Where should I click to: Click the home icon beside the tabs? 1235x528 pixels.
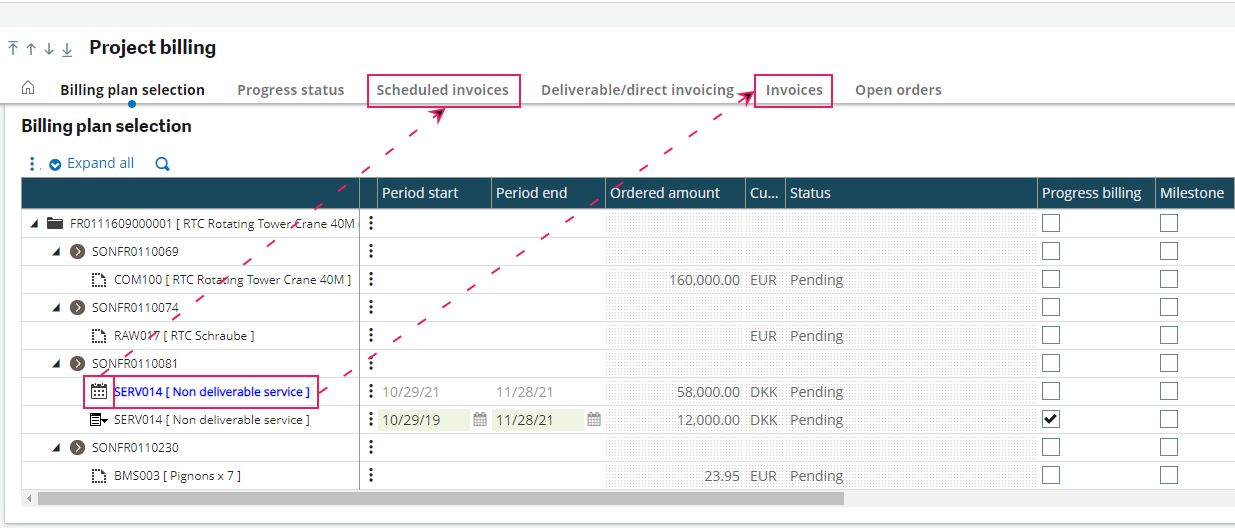[x=28, y=88]
